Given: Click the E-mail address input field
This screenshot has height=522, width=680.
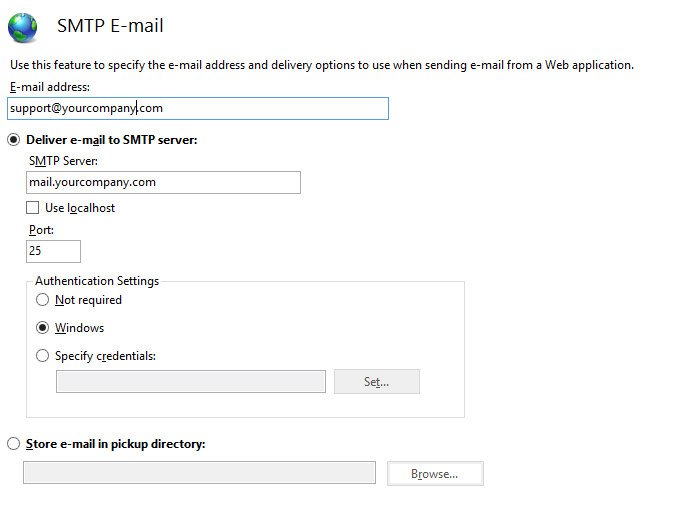Looking at the screenshot, I should pyautogui.click(x=198, y=108).
